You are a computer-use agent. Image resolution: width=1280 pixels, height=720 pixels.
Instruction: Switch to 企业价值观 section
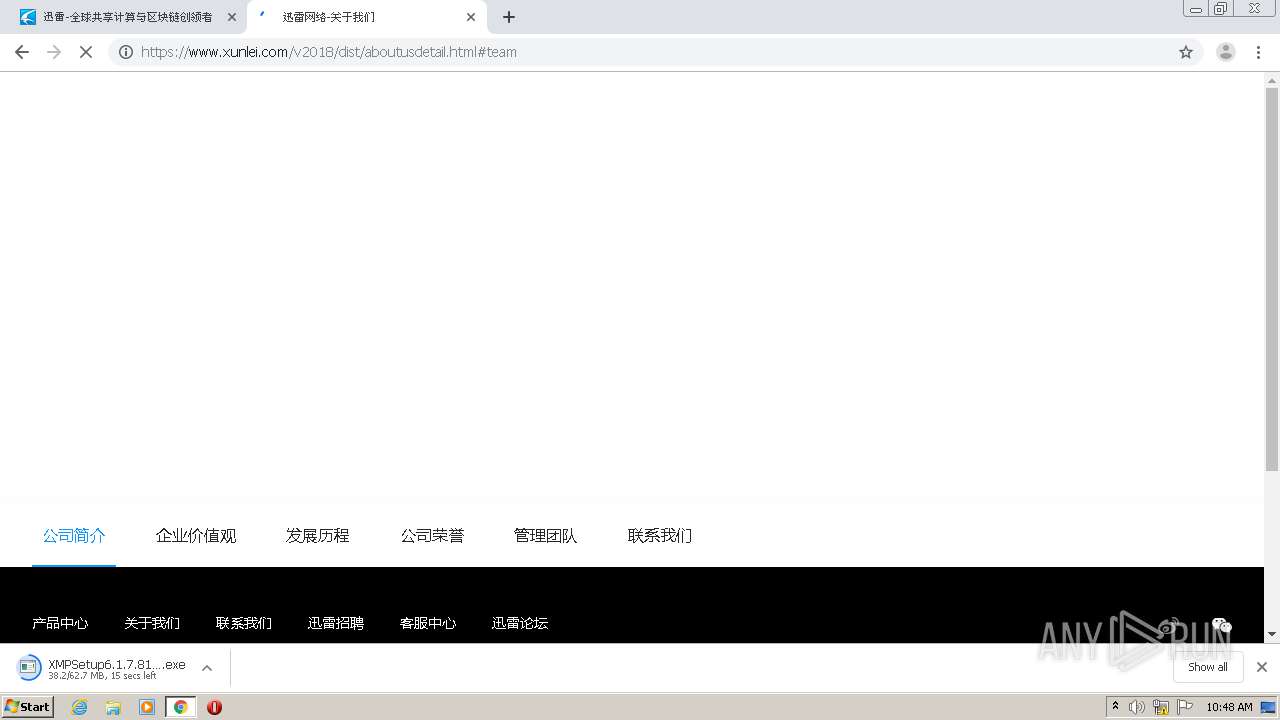click(x=196, y=536)
